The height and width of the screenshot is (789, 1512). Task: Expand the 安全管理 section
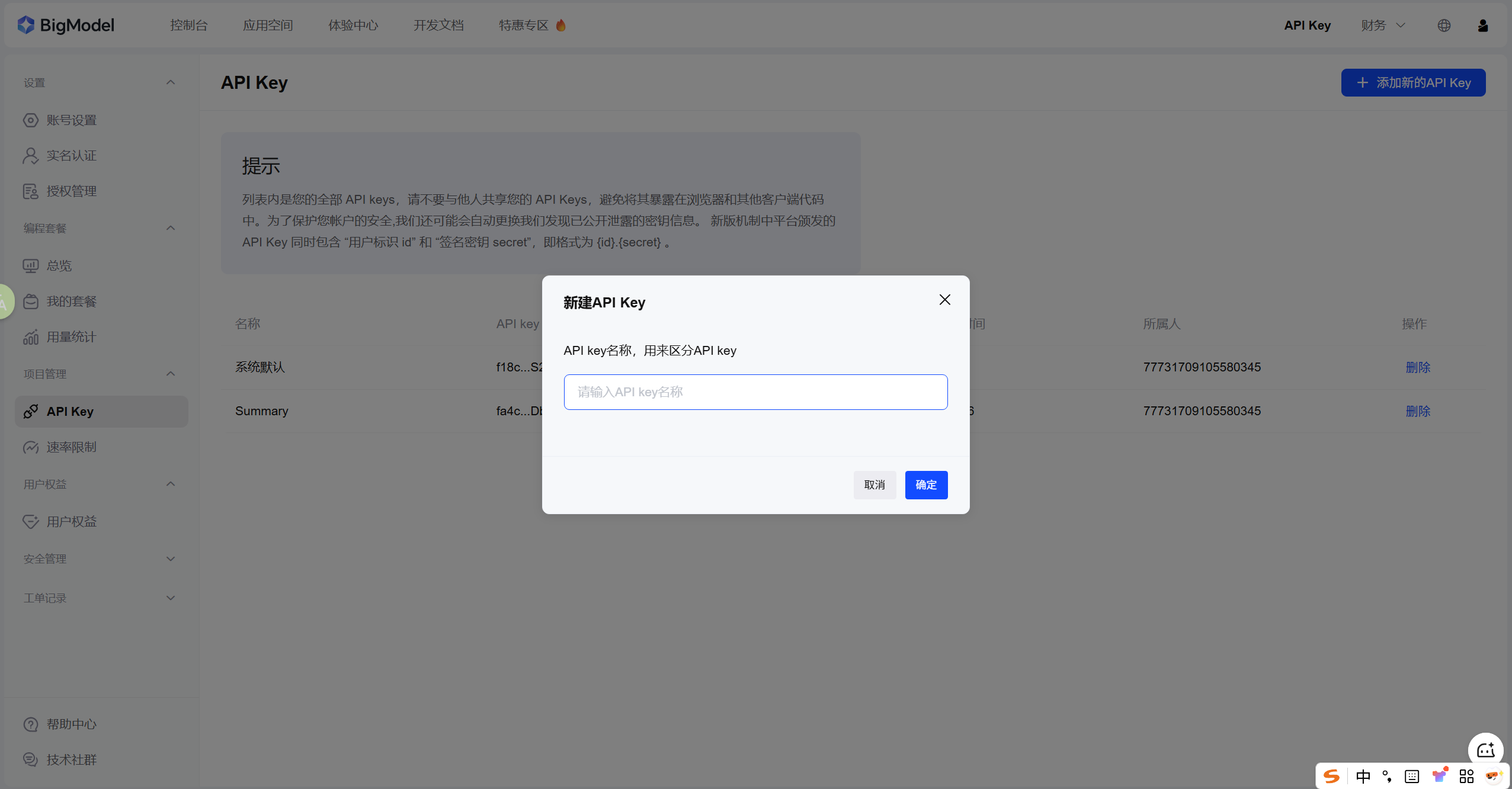(170, 558)
